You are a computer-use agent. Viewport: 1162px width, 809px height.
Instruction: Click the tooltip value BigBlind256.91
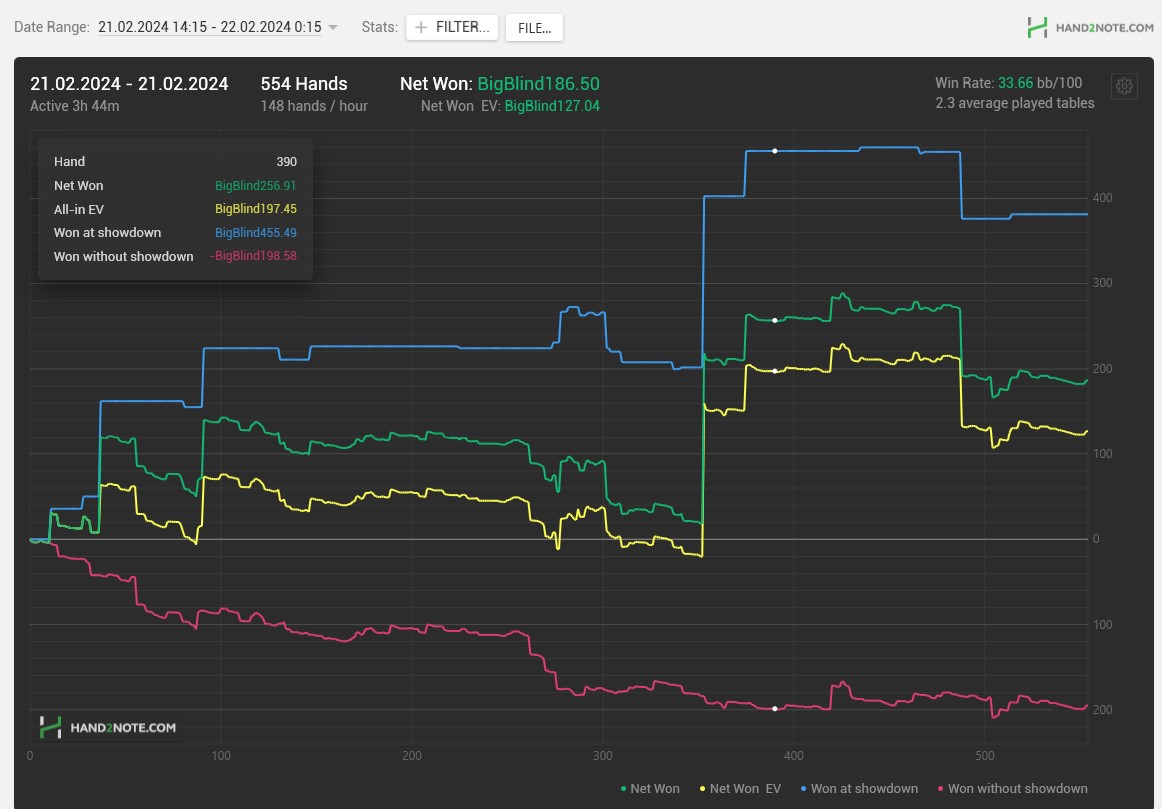(x=256, y=186)
